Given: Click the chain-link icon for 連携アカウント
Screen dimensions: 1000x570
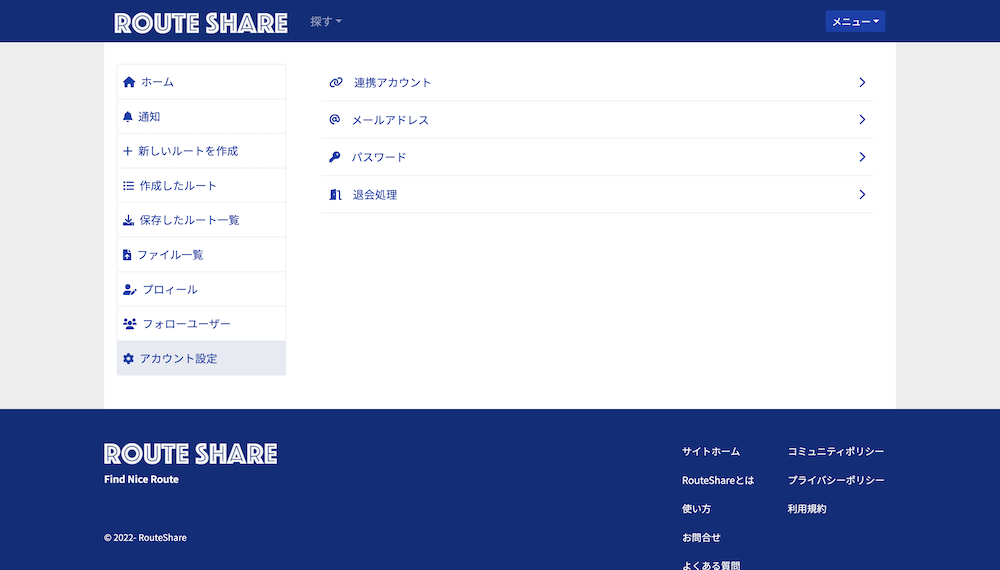Looking at the screenshot, I should (336, 82).
